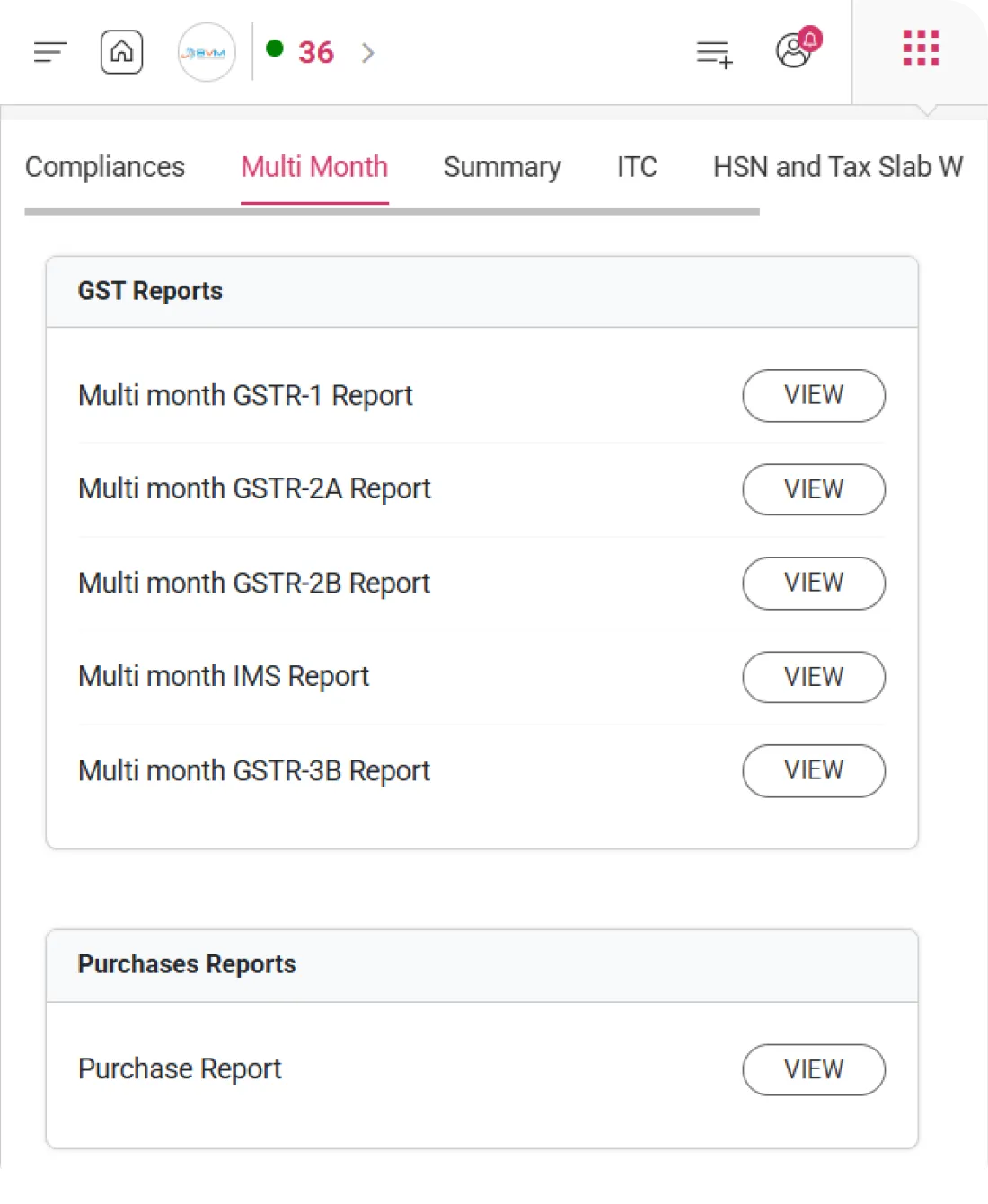Open the company logo avatar
Viewport: 988px width, 1204px height.
(x=207, y=52)
